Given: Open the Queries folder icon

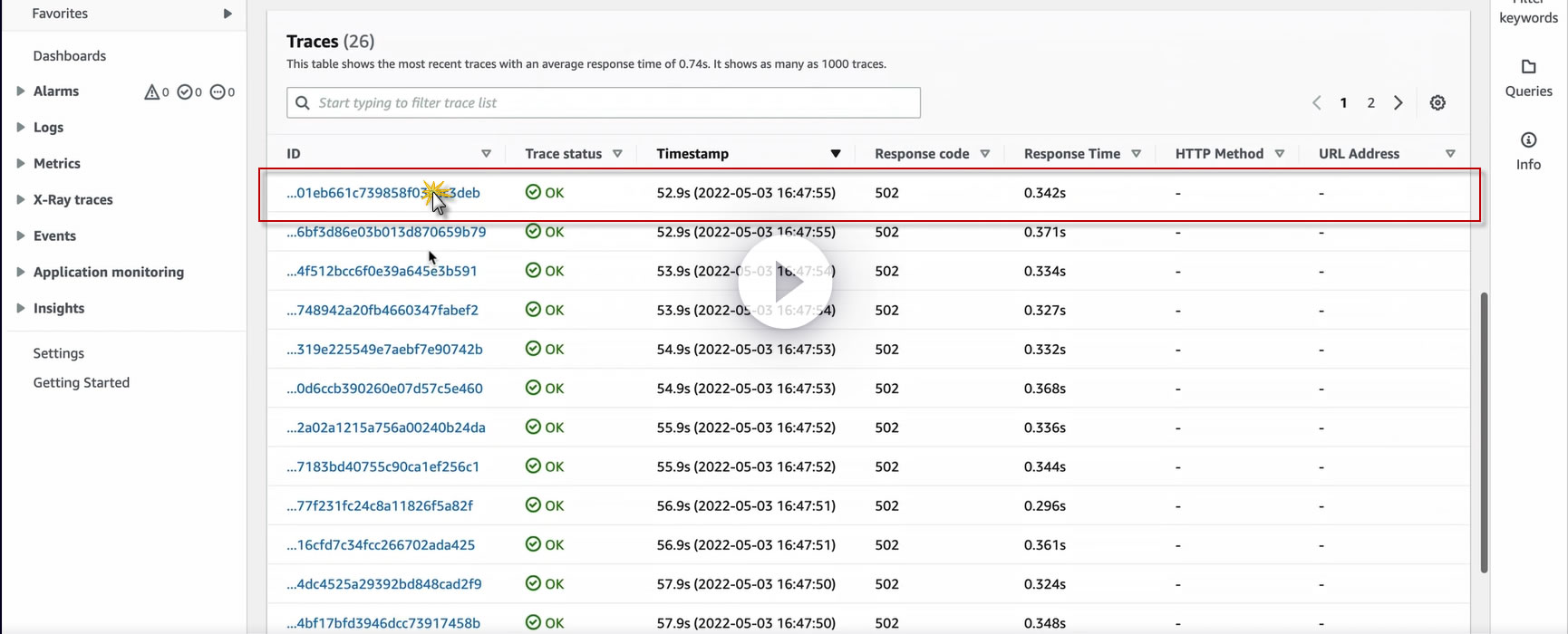Looking at the screenshot, I should 1528,67.
